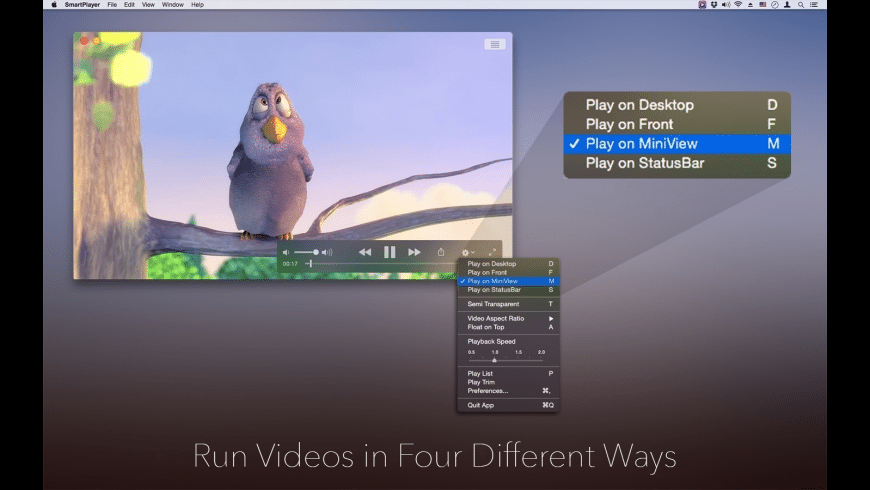Toggle Semi Transparent mode

pos(508,304)
